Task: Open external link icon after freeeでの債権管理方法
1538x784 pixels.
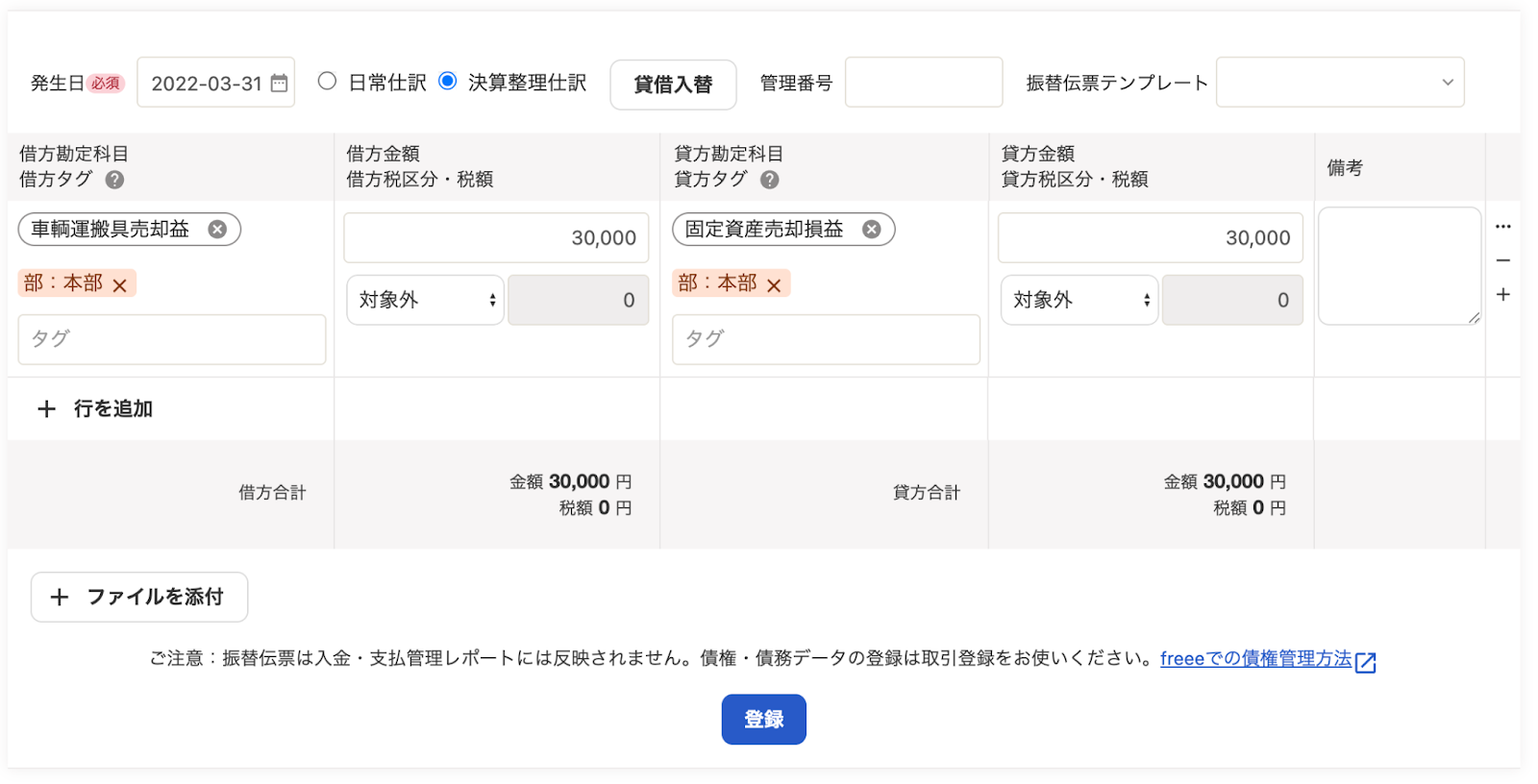Action: tap(1366, 662)
